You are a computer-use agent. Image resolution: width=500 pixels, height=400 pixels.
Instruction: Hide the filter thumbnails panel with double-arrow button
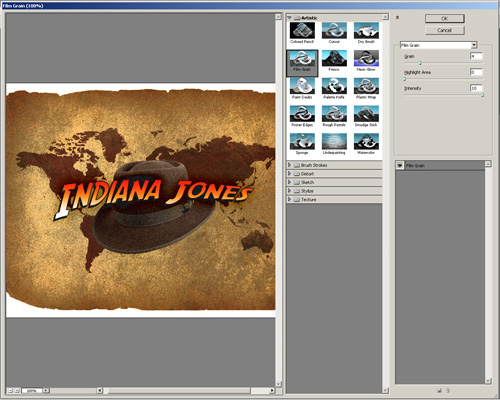coord(397,17)
